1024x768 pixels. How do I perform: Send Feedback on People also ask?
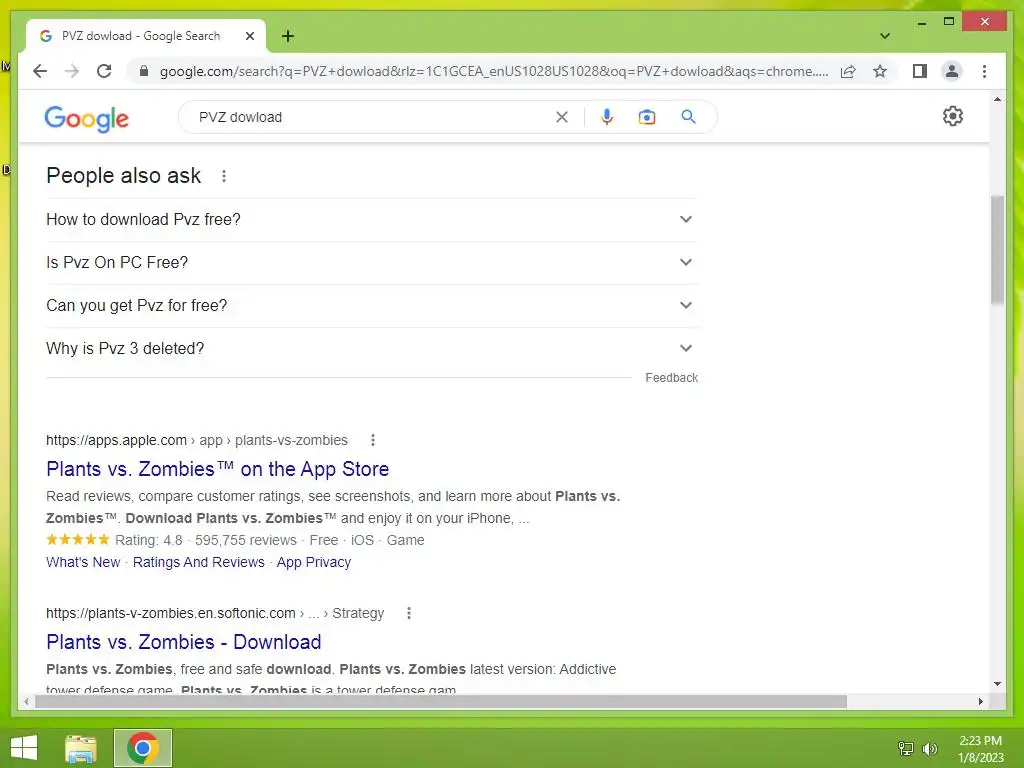pyautogui.click(x=671, y=378)
